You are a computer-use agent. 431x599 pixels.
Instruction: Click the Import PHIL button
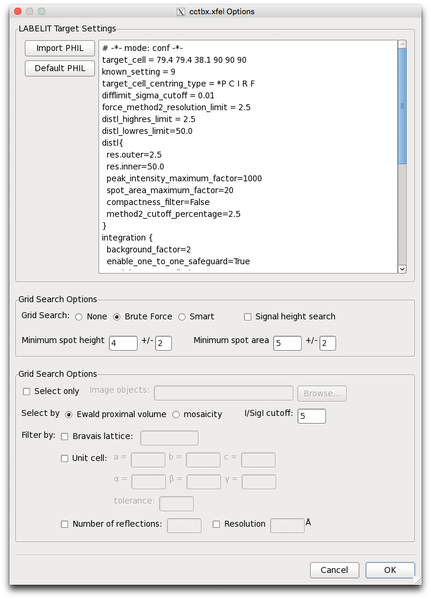60,48
